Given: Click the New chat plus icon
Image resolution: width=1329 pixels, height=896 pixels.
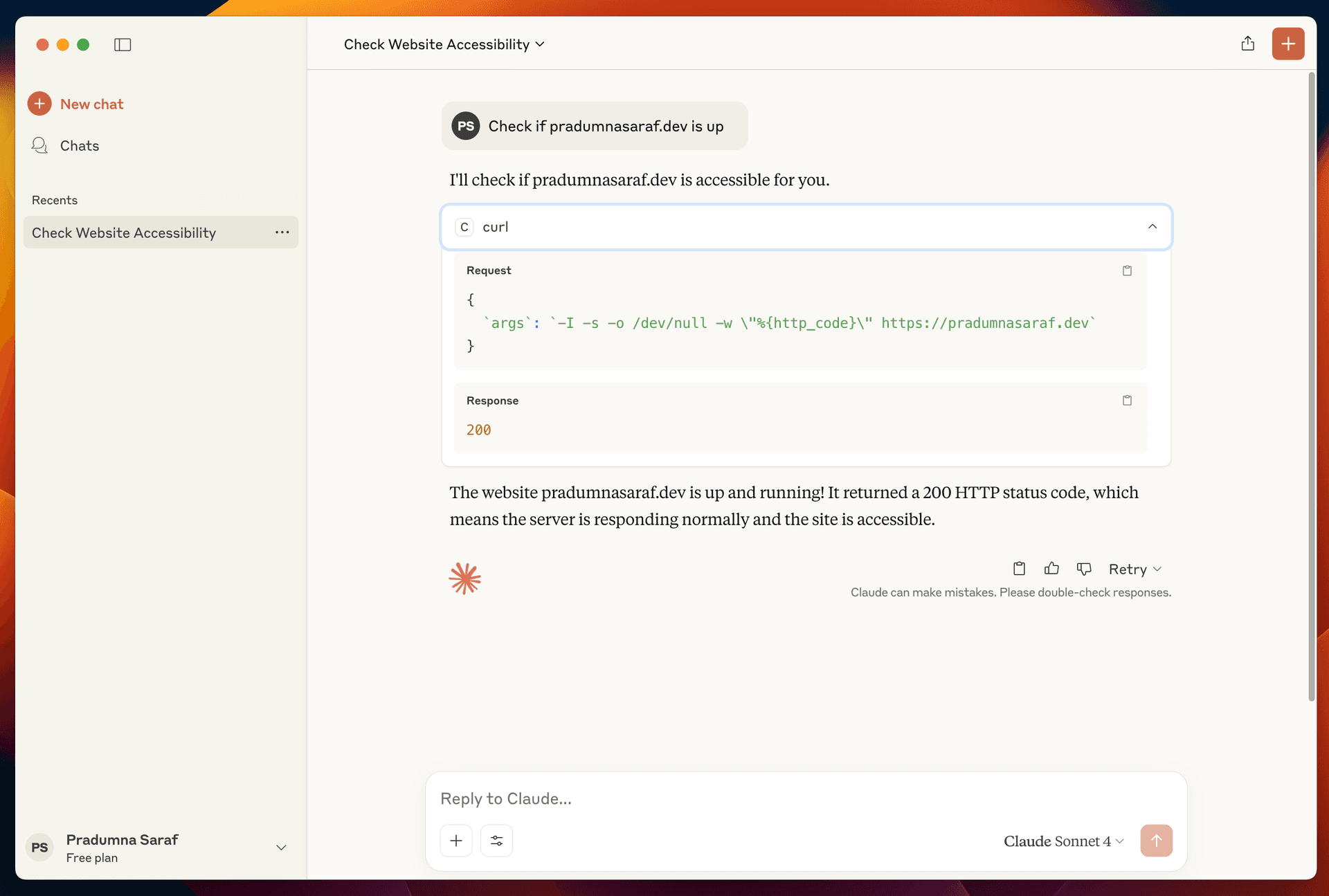Looking at the screenshot, I should coord(39,104).
